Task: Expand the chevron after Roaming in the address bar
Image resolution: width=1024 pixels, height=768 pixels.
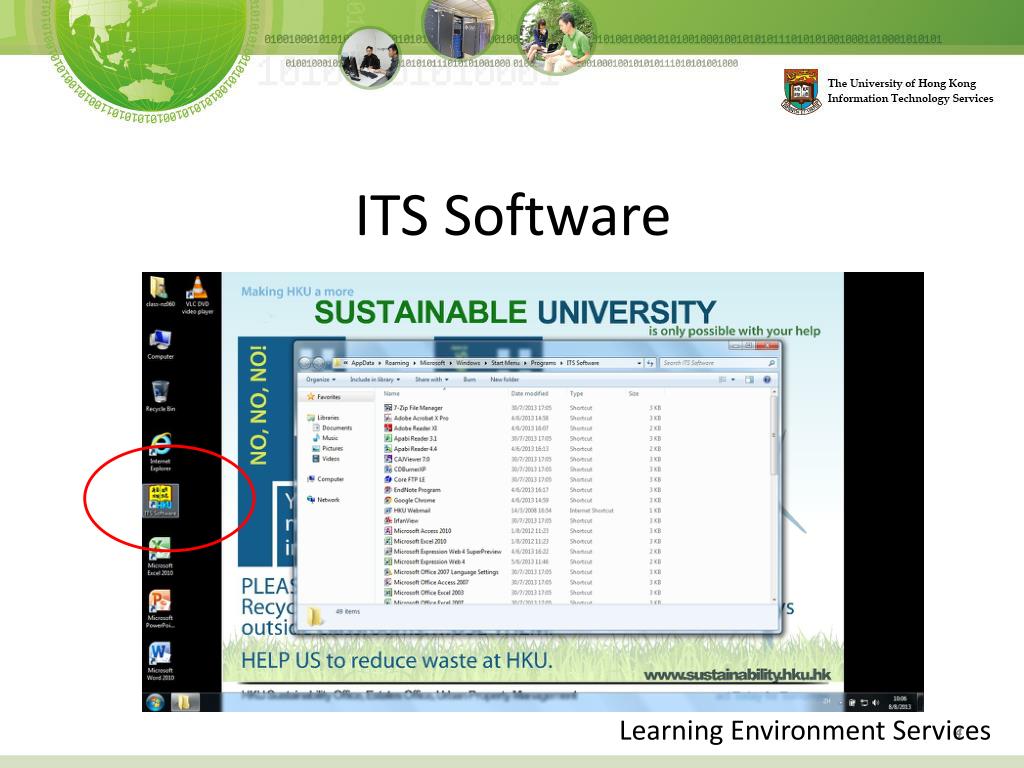Action: [415, 363]
